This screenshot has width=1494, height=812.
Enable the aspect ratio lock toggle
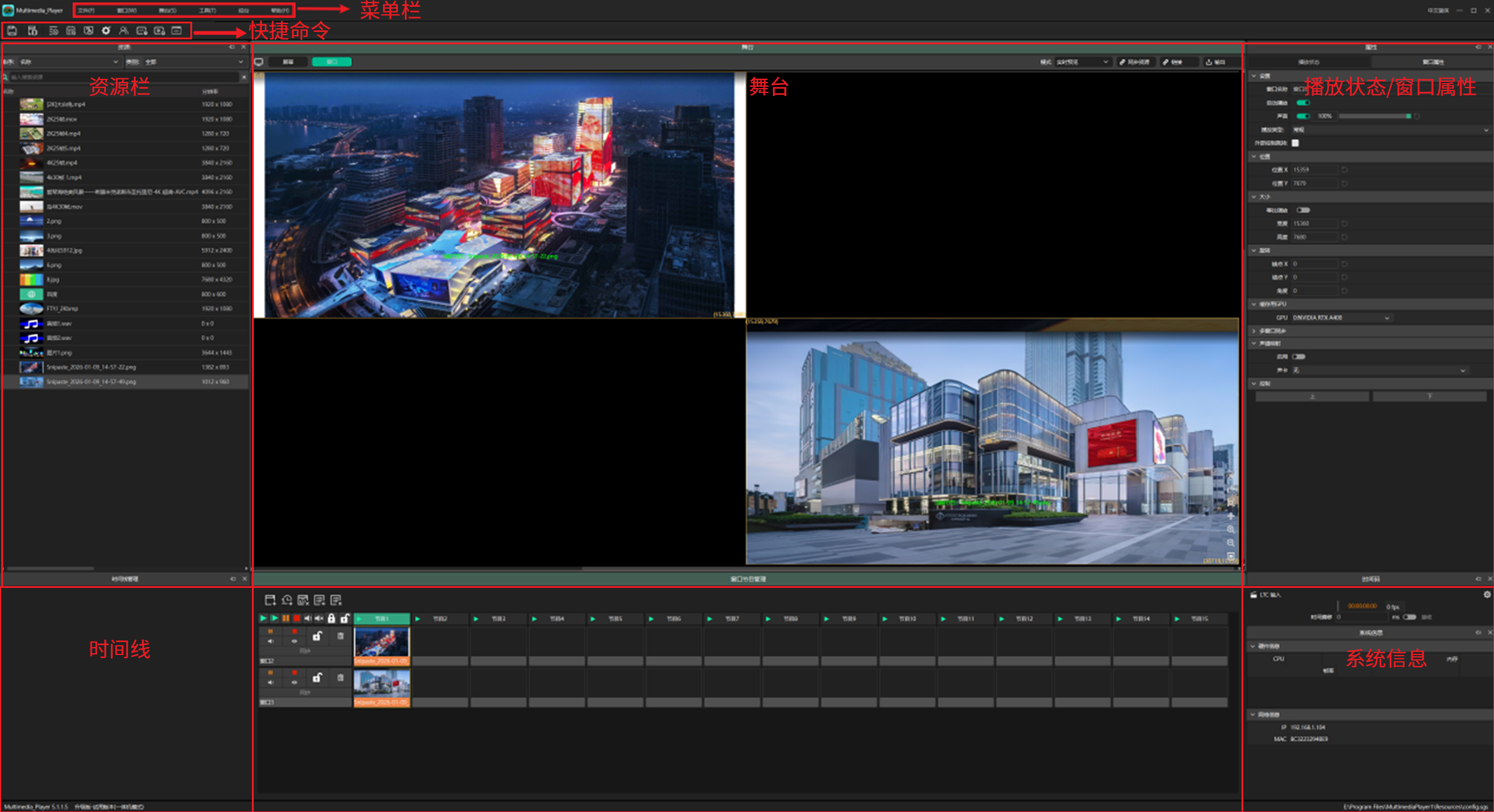point(1302,210)
